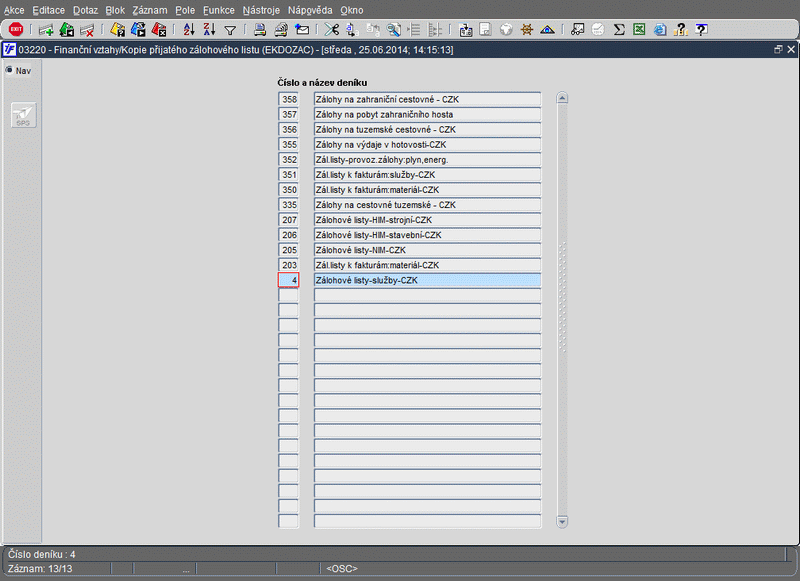
Task: Open the Funkce menu
Action: [218, 10]
